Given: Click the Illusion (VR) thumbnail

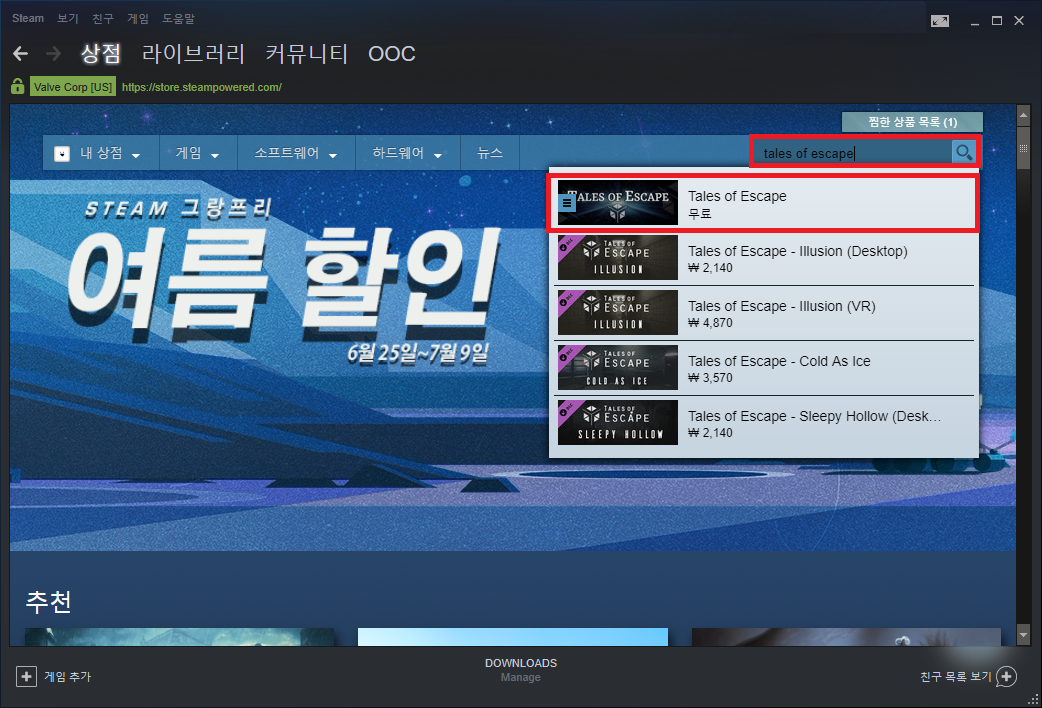Looking at the screenshot, I should click(x=618, y=312).
